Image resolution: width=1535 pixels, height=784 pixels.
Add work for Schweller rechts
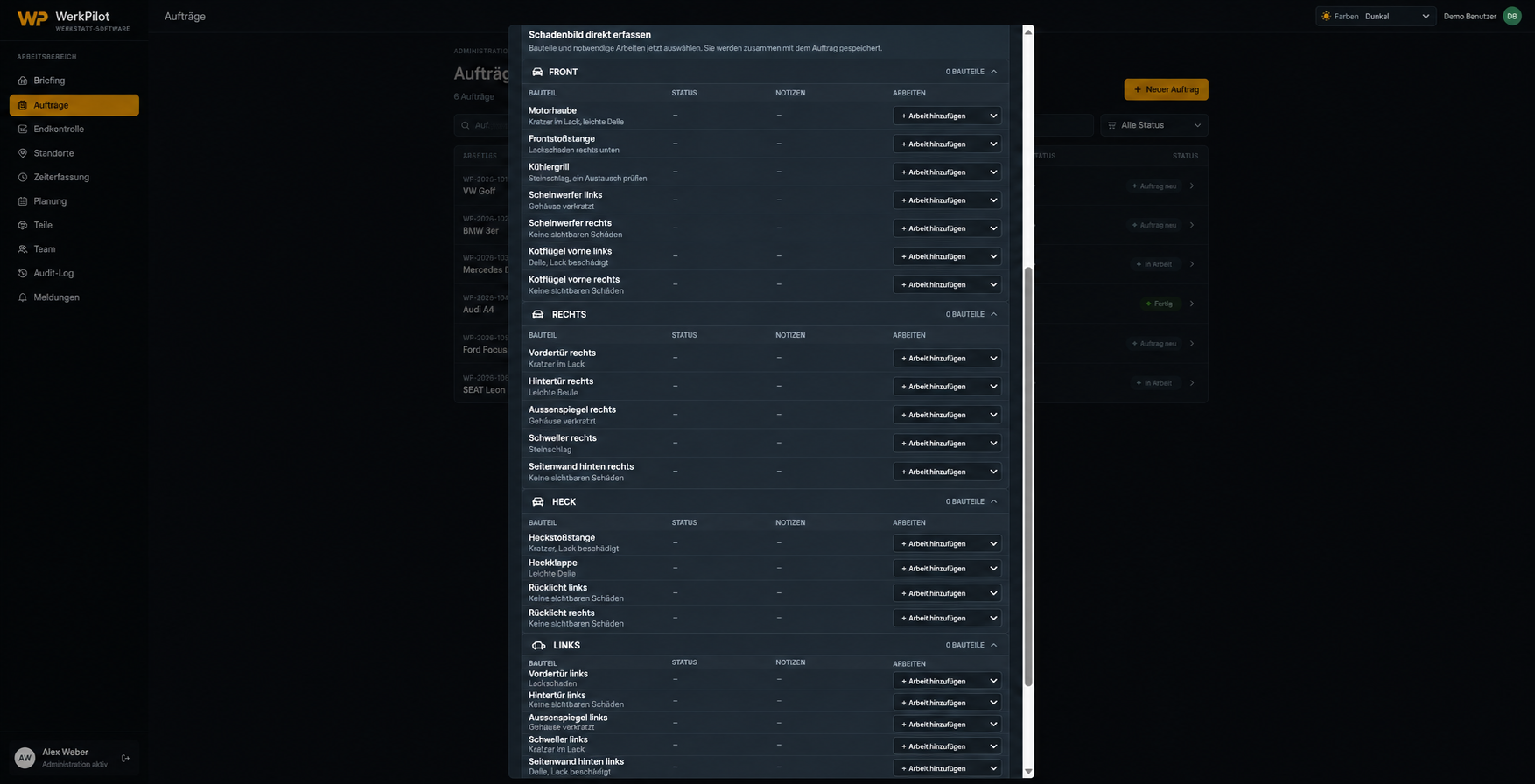947,443
